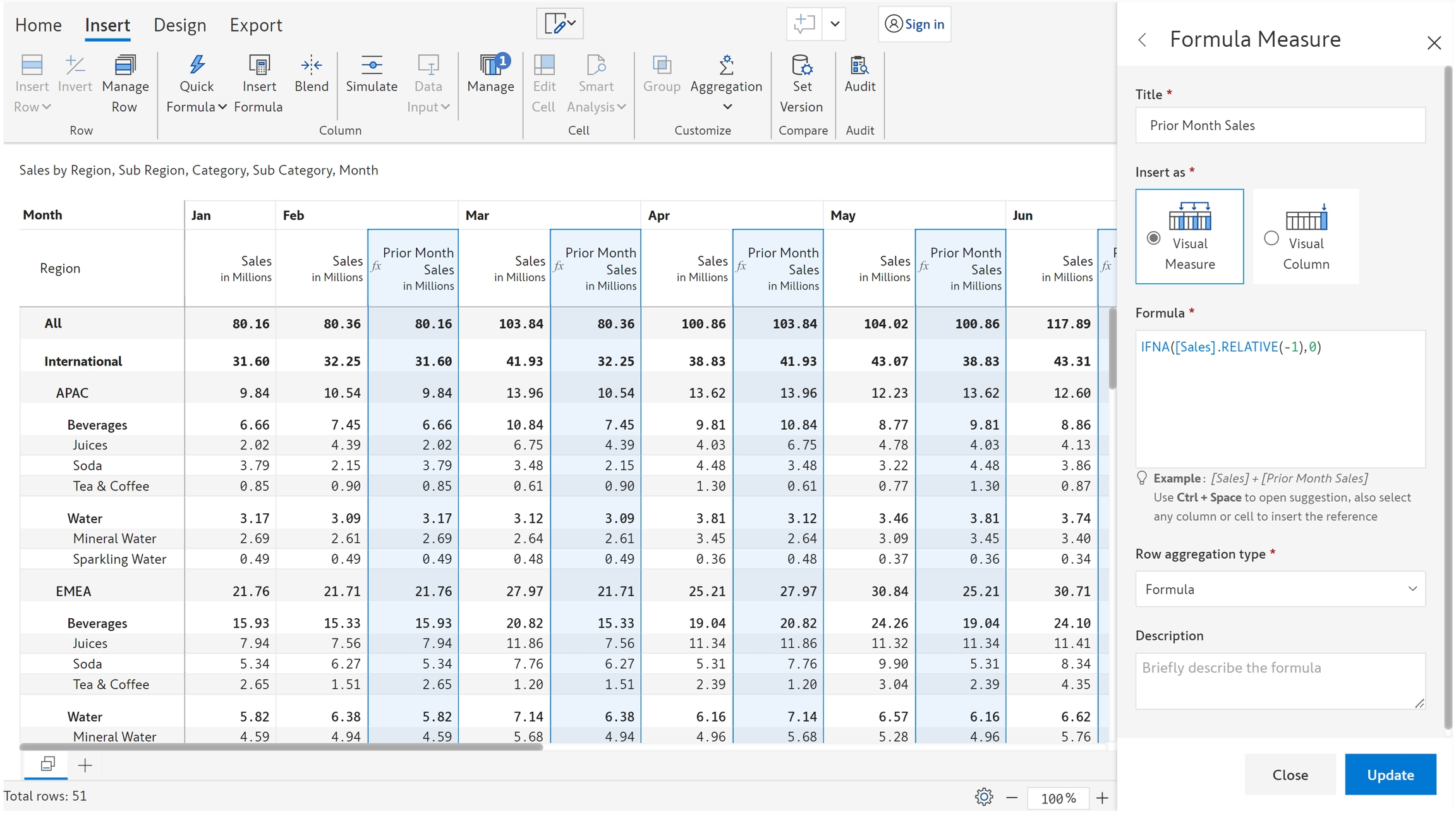The image size is (1456, 816).
Task: Click the Insert Formula icon
Action: point(258,65)
